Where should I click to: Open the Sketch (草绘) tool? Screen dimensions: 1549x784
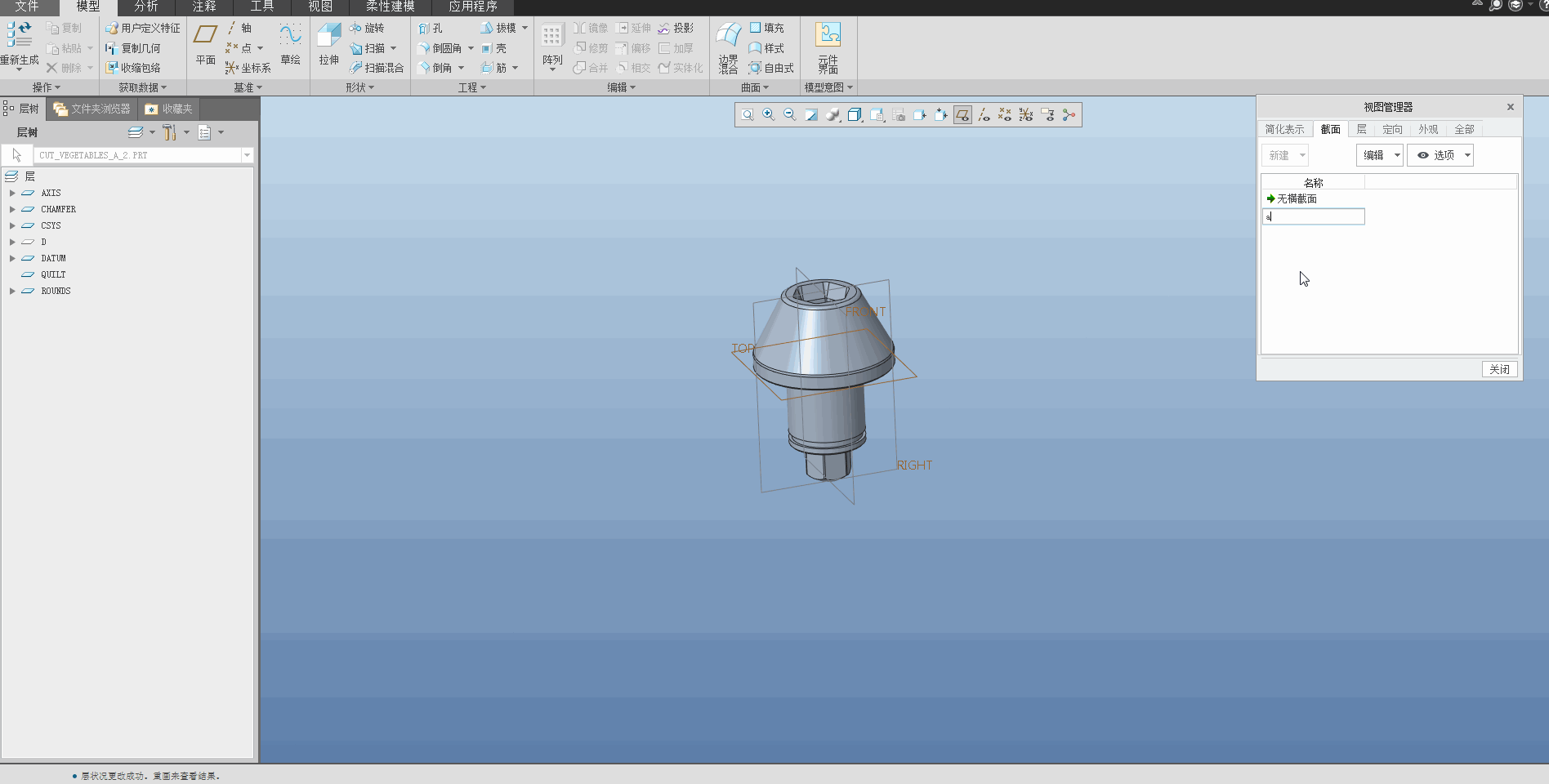click(x=290, y=45)
